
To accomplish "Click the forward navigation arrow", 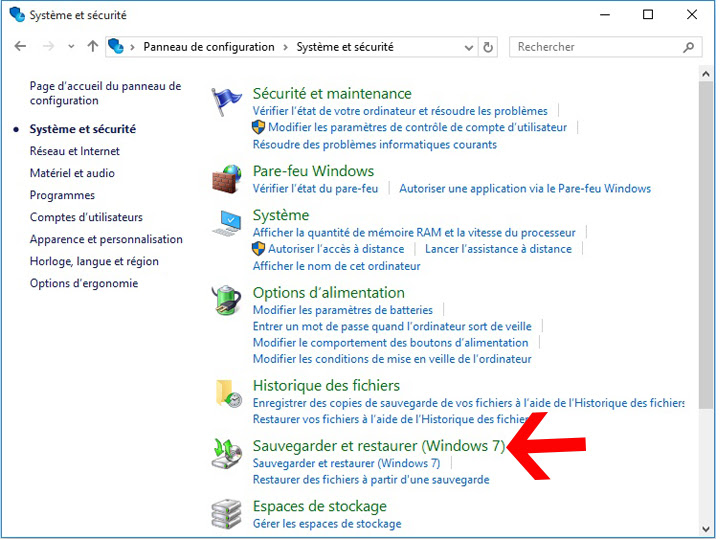I will click(x=48, y=46).
